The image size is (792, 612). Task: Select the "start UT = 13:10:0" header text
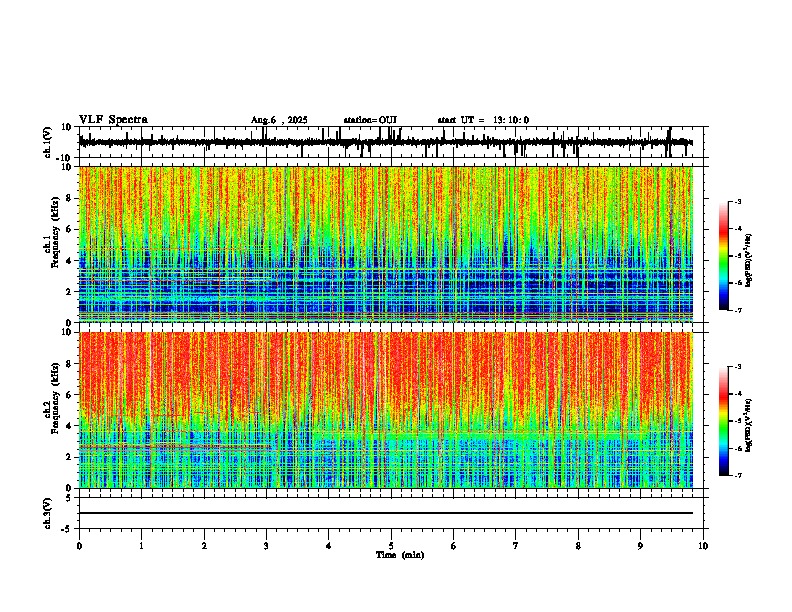click(x=483, y=120)
